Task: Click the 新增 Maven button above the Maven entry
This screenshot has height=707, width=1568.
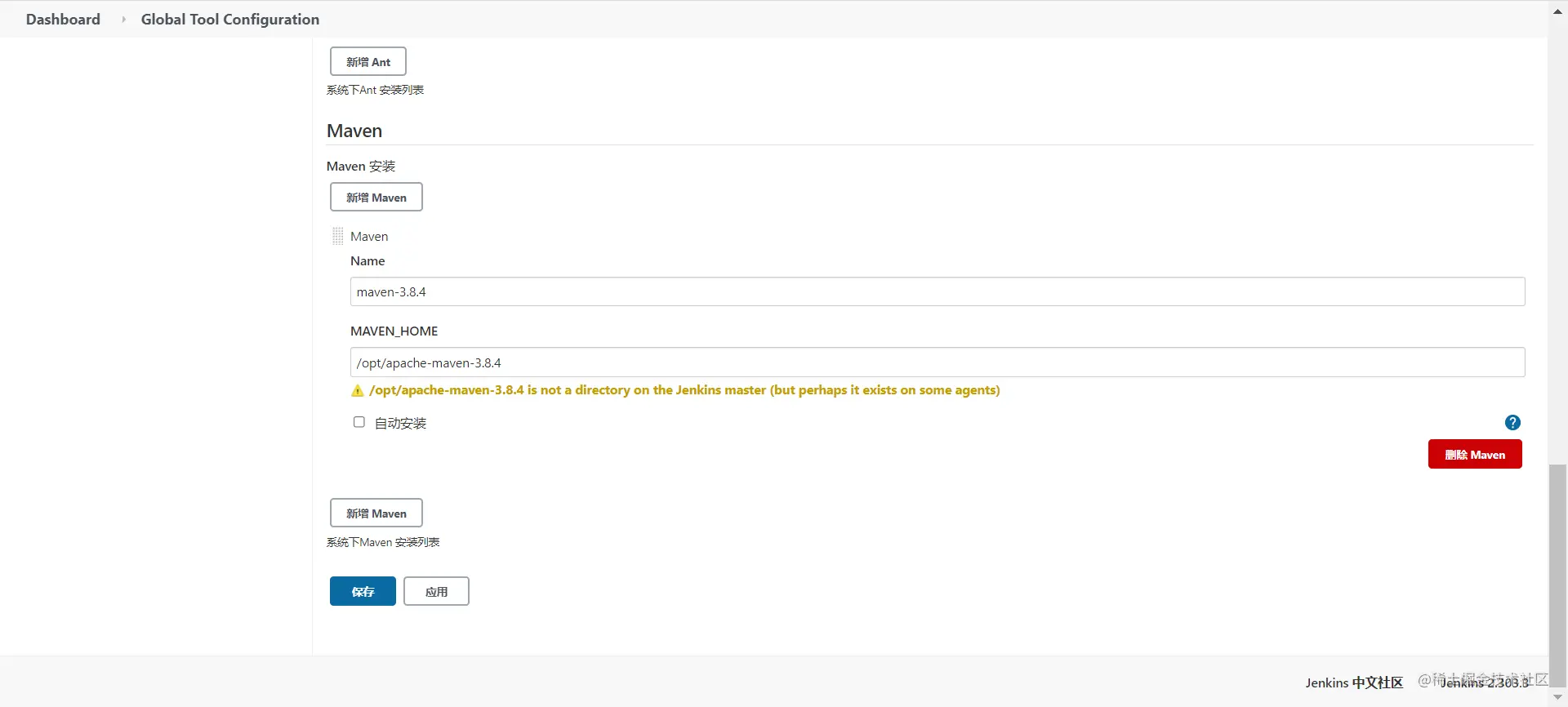Action: point(376,197)
